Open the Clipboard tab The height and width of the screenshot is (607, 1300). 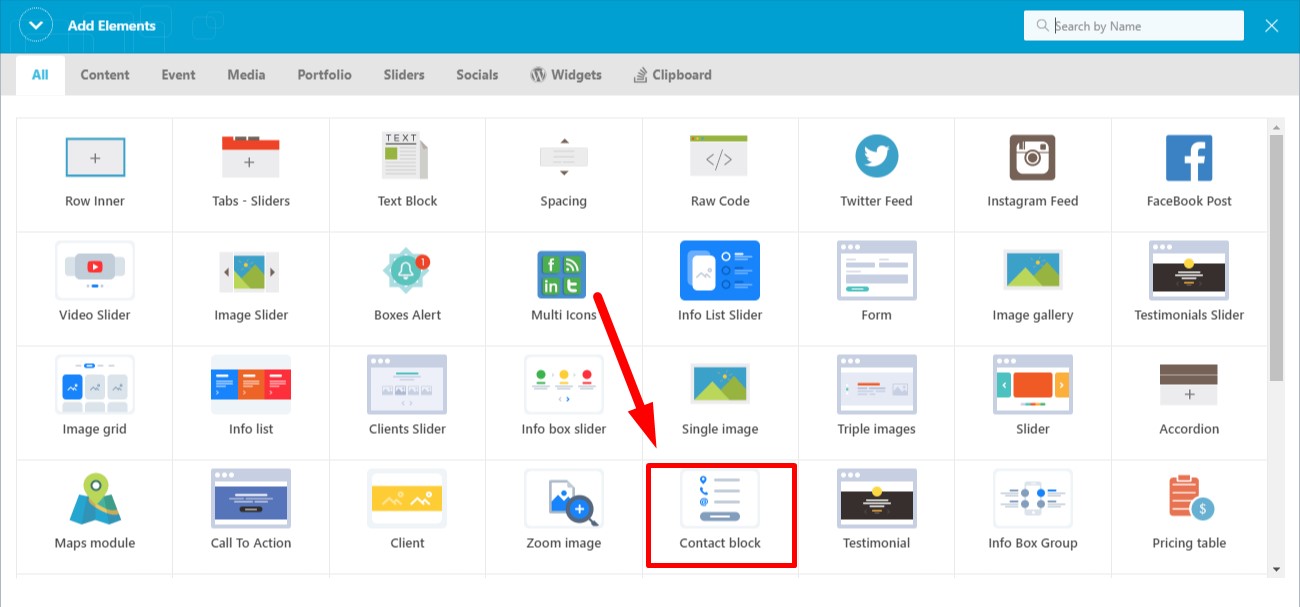pyautogui.click(x=672, y=75)
